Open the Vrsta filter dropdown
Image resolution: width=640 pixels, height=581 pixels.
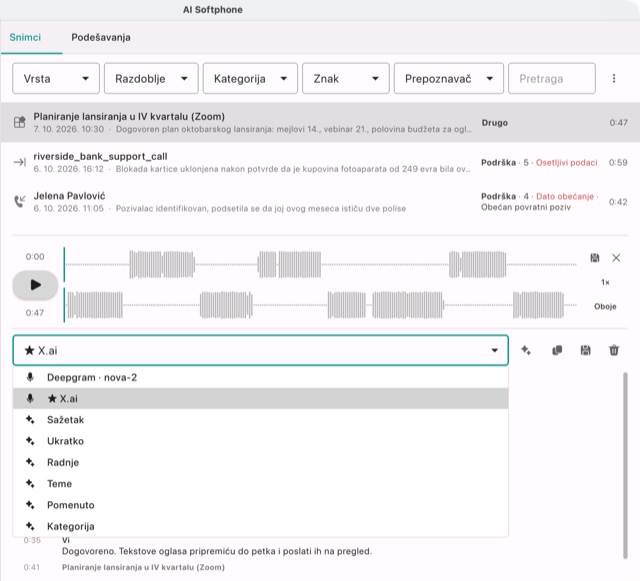point(56,78)
